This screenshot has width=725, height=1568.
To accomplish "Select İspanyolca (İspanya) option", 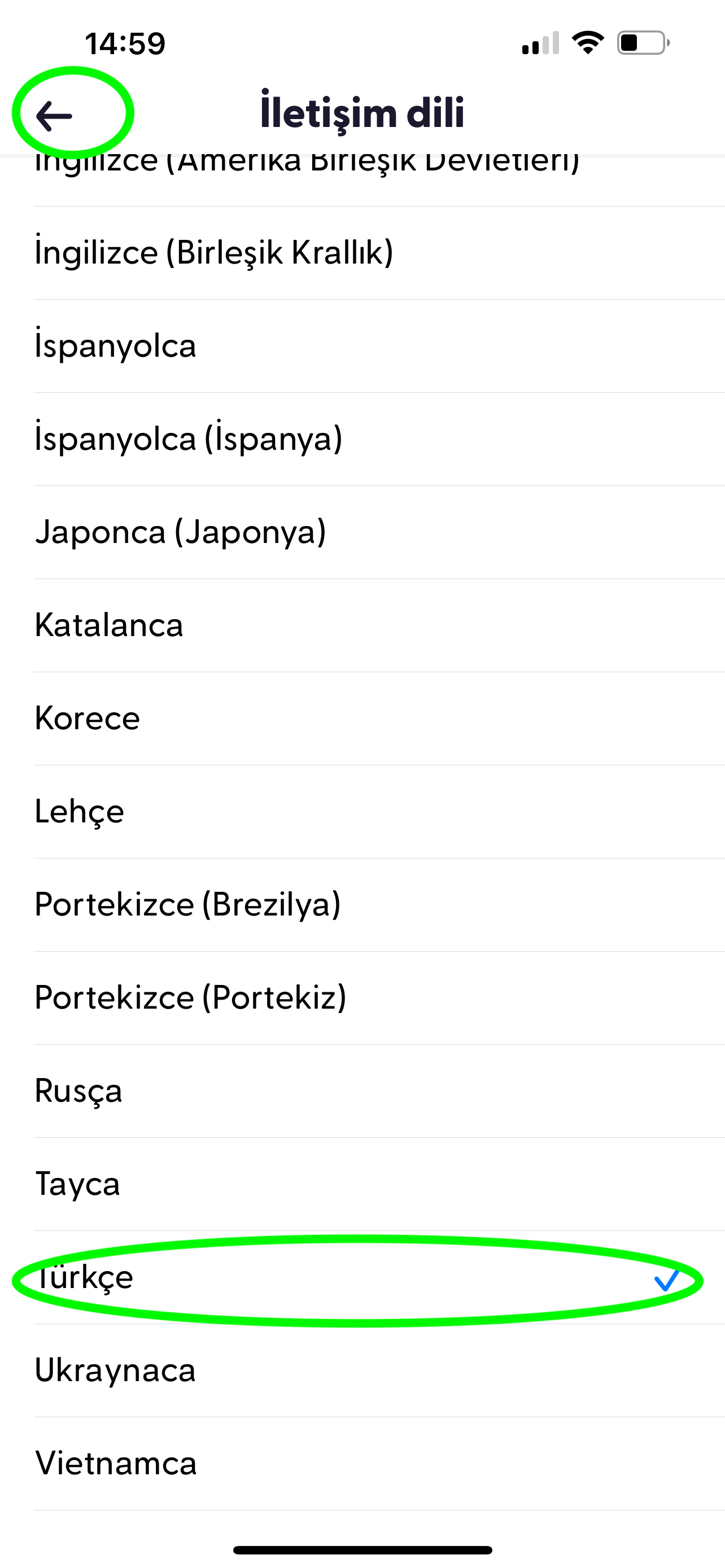I will (189, 439).
